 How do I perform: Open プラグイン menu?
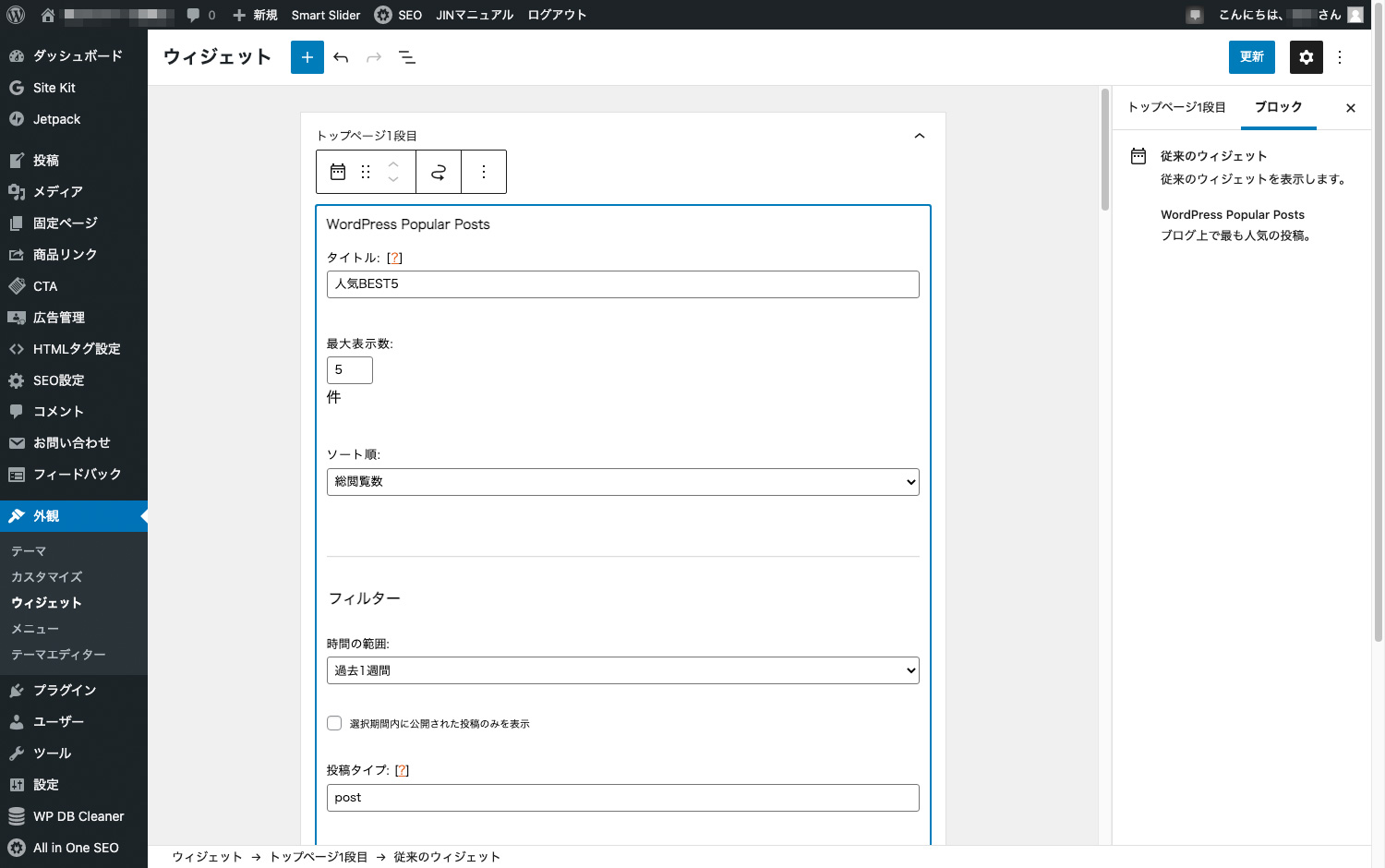point(74,690)
